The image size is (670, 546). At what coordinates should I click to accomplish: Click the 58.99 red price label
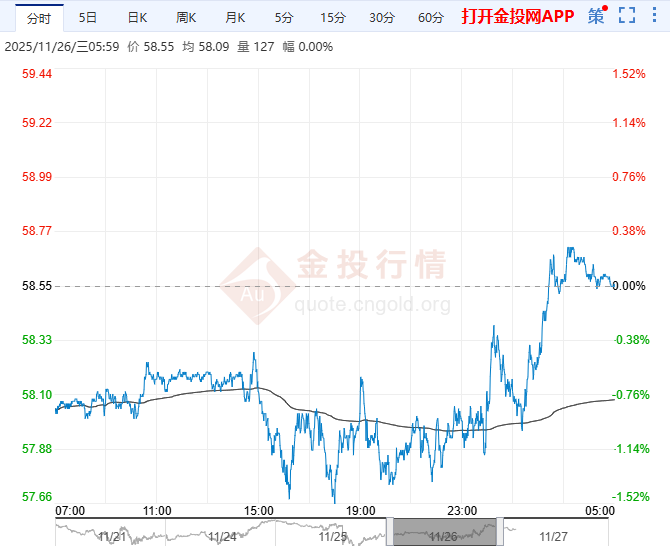(x=37, y=176)
